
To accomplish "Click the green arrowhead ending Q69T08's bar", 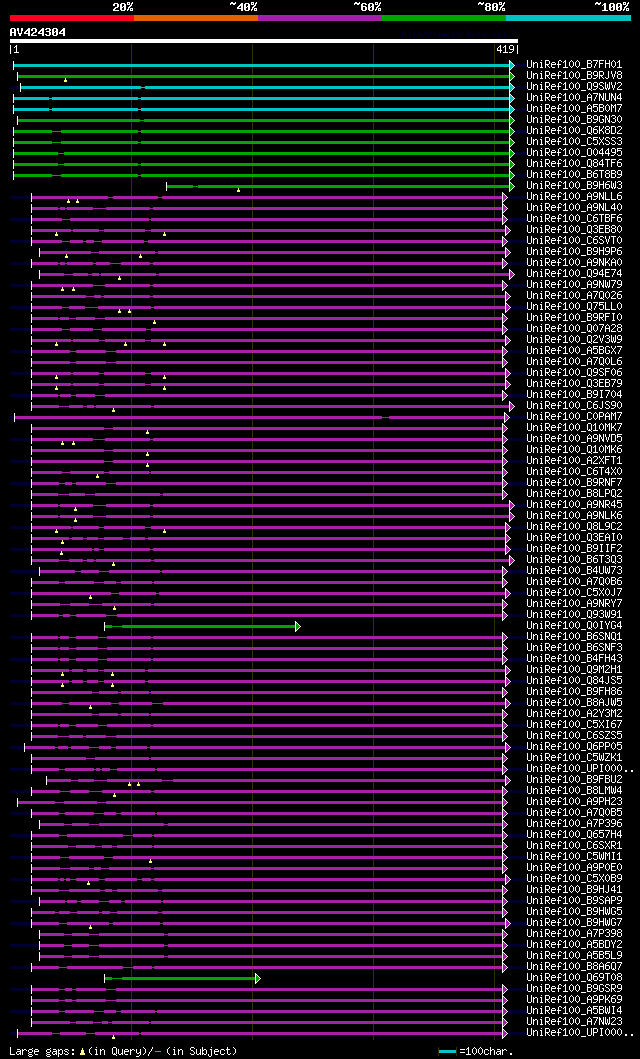I will click(257, 978).
